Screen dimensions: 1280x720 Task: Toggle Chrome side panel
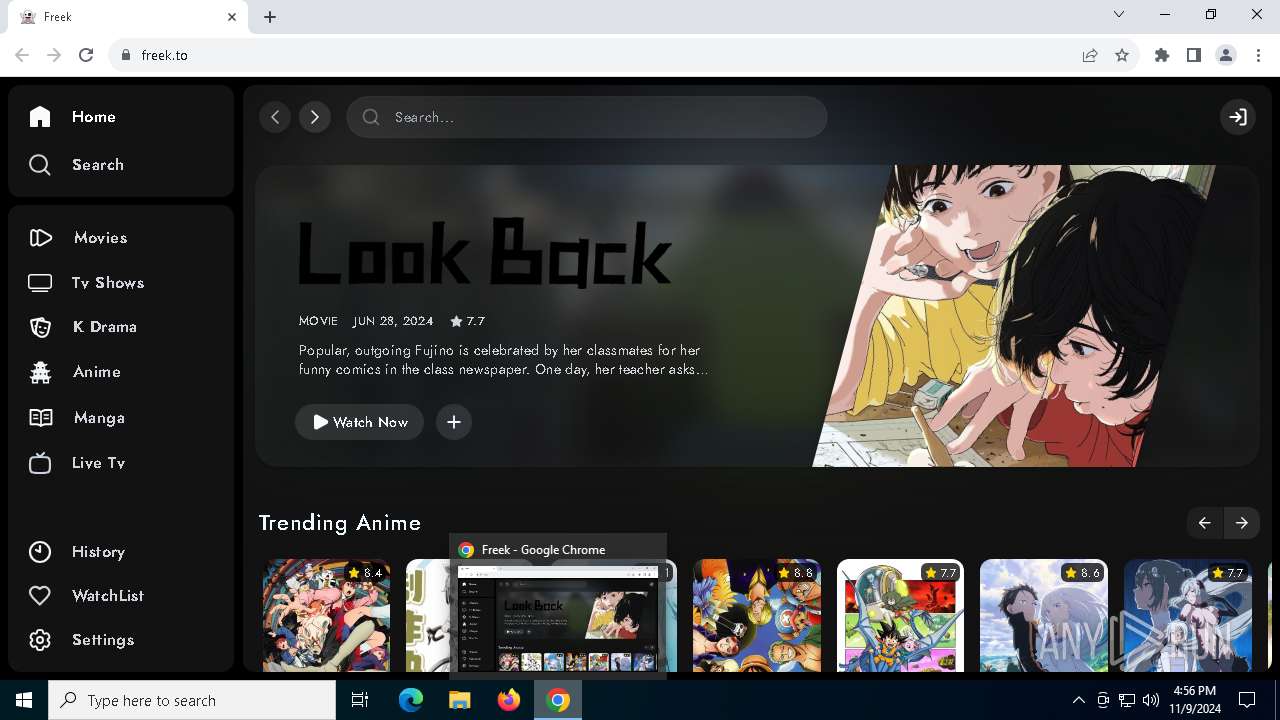coord(1194,55)
